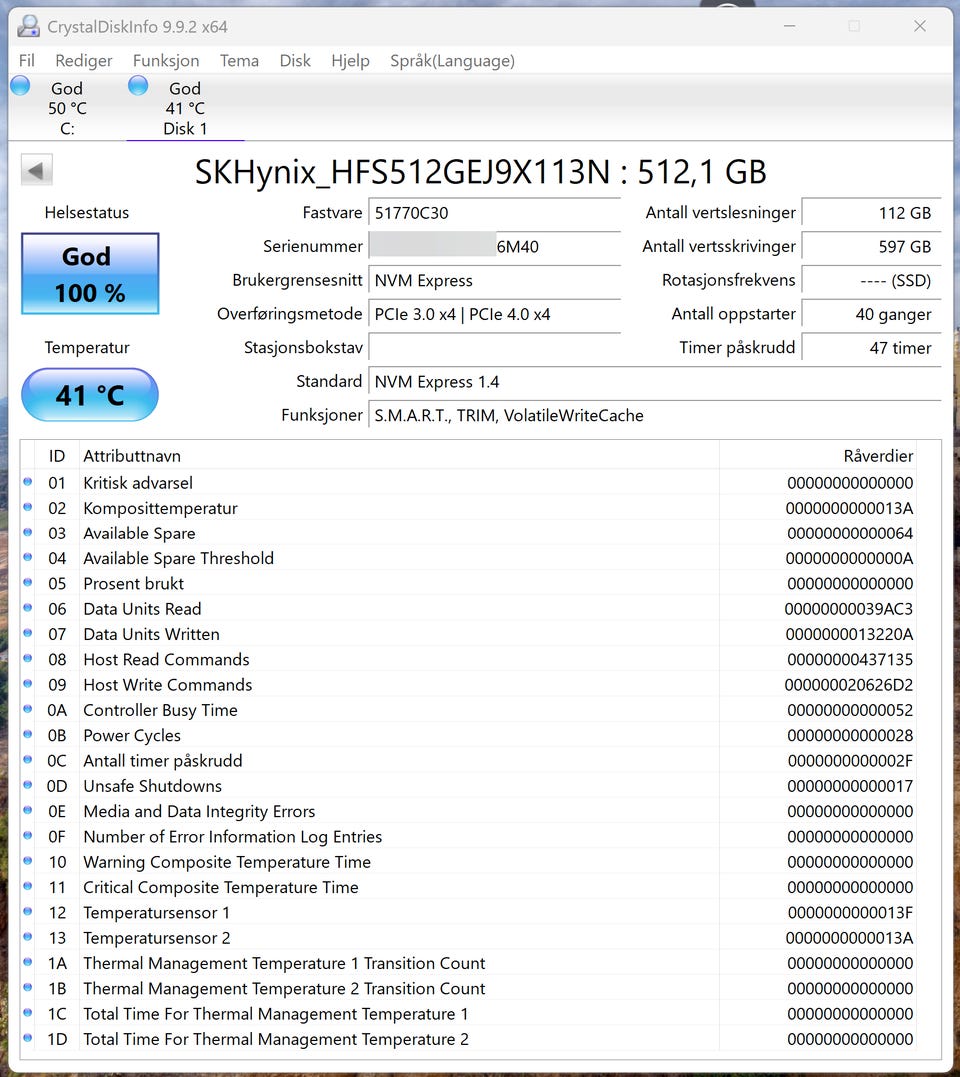Click status dot for Total Time For Thermal Management Temperature 2

coord(27,1039)
